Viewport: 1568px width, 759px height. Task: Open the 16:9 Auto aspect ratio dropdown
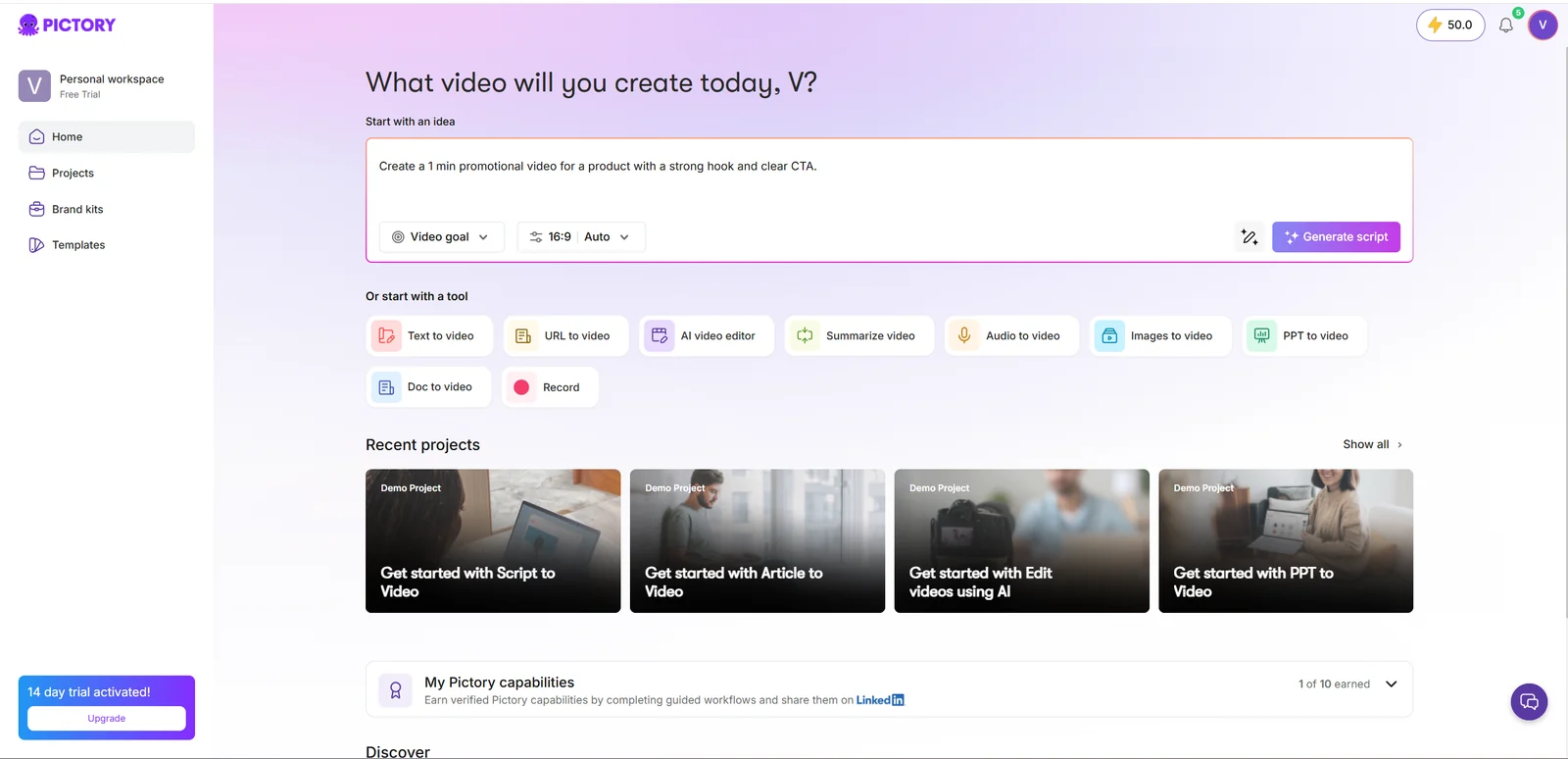pos(581,236)
